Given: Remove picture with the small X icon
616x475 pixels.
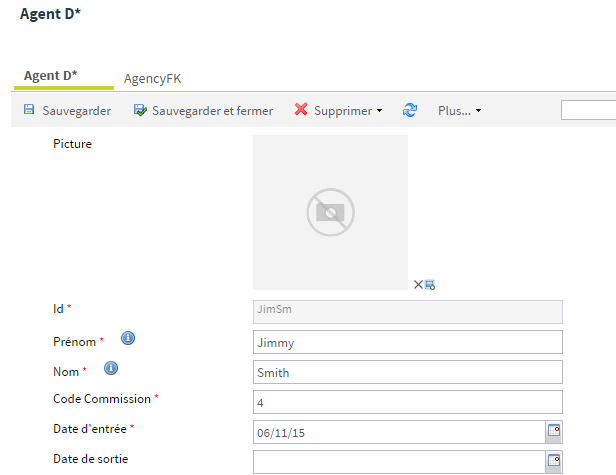Looking at the screenshot, I should 419,285.
